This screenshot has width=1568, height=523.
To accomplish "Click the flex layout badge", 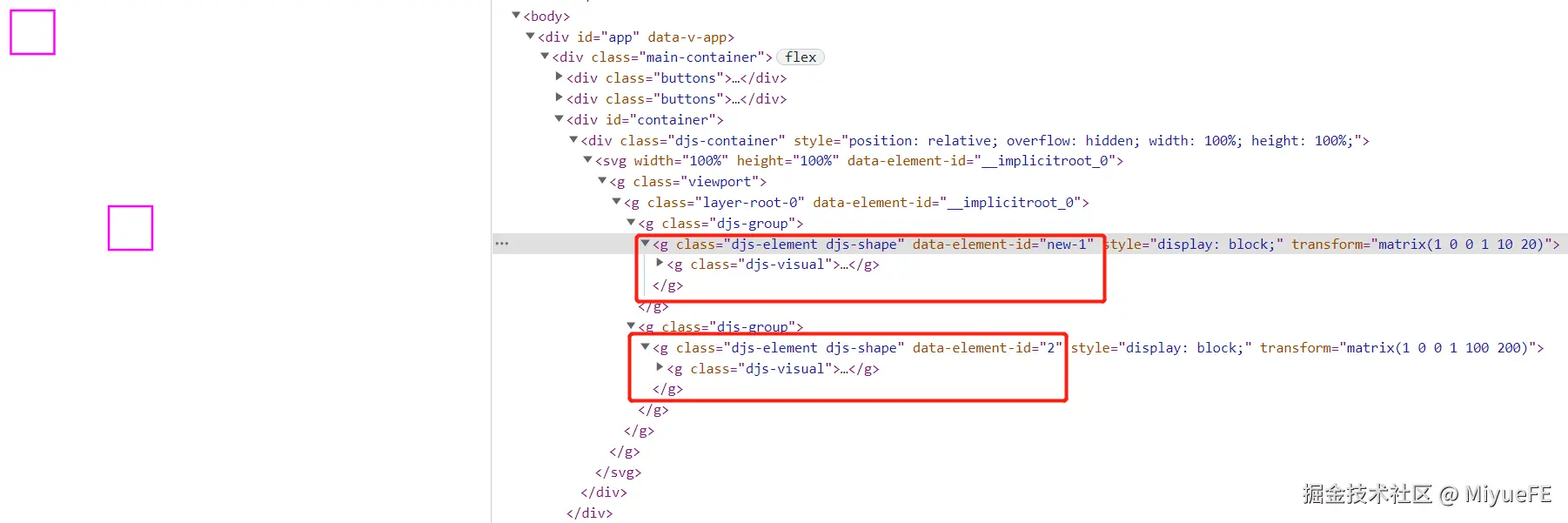I will coord(800,57).
